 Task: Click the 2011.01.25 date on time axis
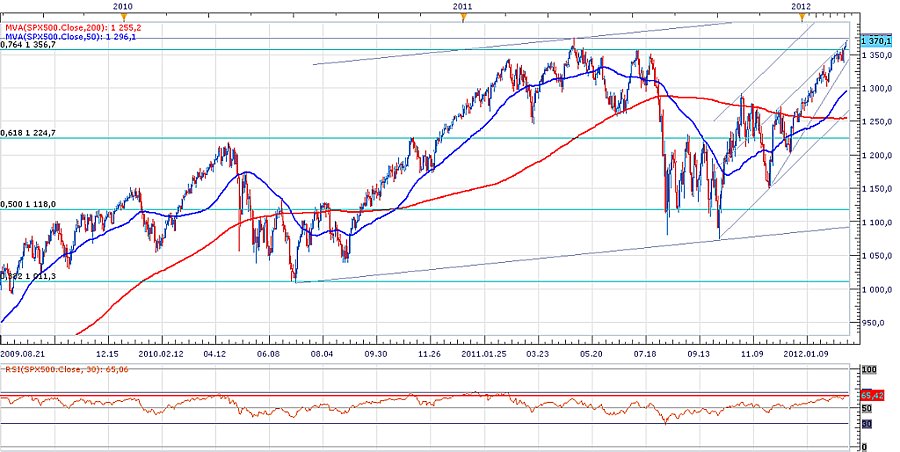(x=484, y=353)
